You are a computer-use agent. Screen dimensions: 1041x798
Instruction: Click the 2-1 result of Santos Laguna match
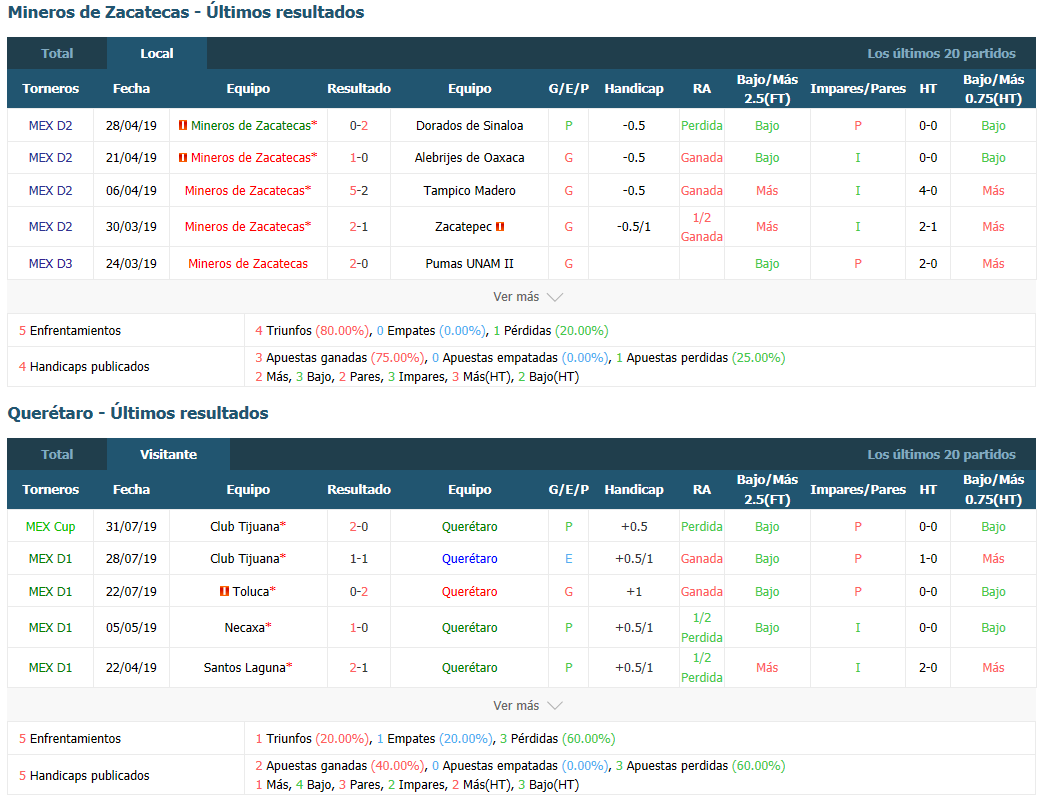(359, 668)
